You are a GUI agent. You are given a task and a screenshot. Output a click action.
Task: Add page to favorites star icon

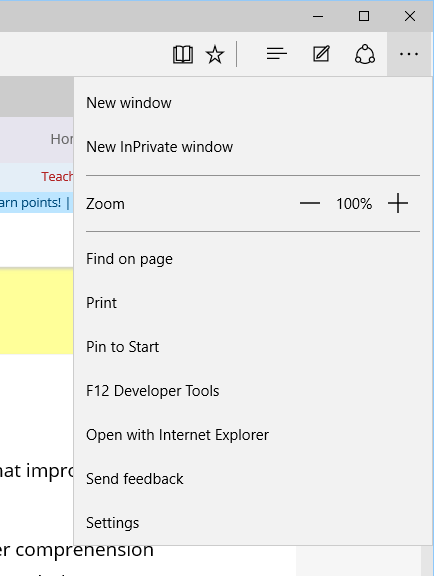click(215, 54)
